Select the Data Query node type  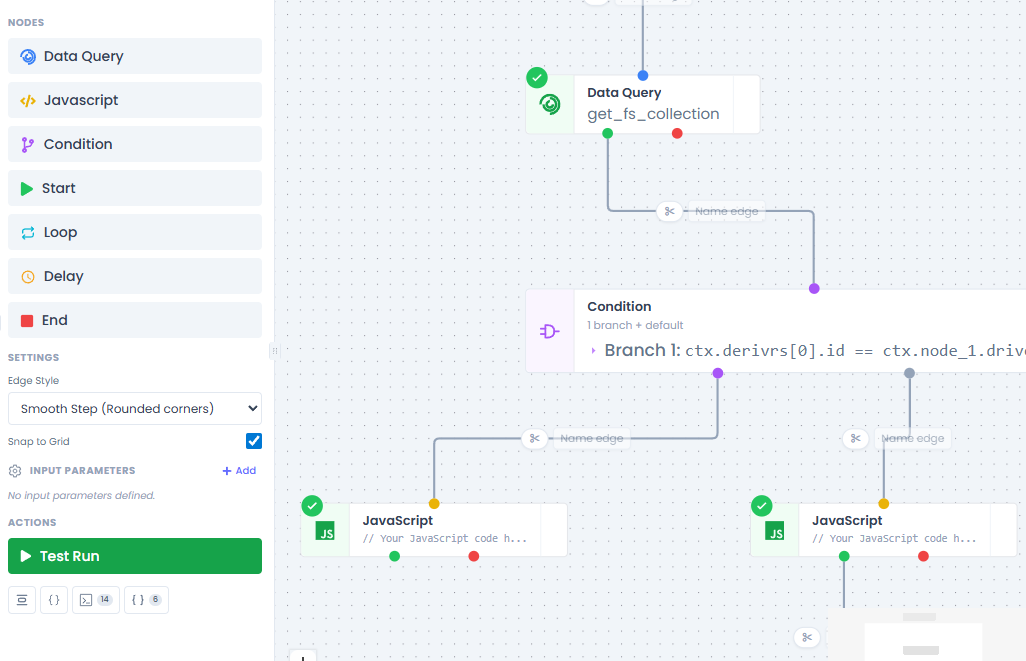135,56
